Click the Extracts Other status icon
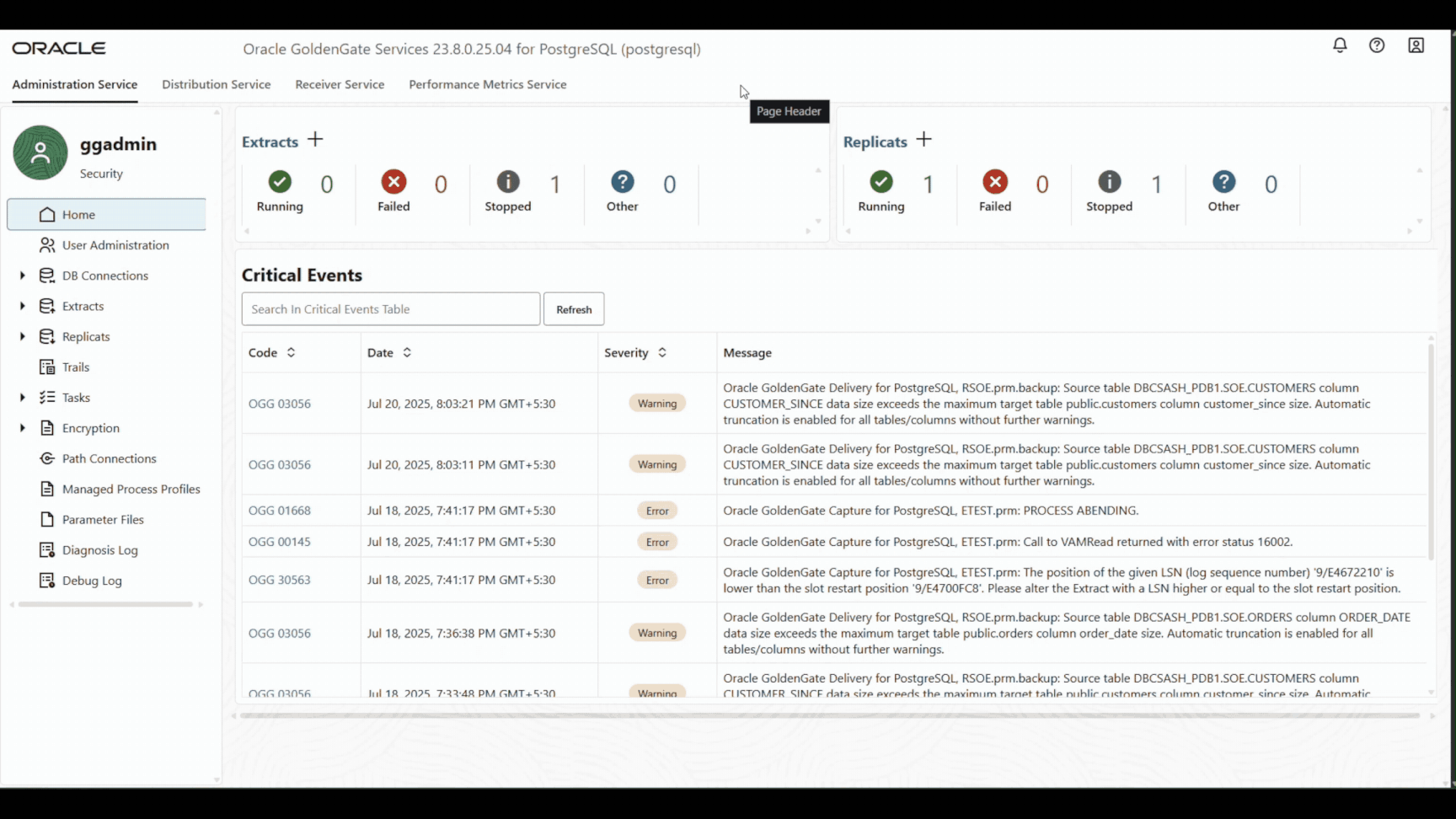This screenshot has width=1456, height=819. click(x=623, y=181)
